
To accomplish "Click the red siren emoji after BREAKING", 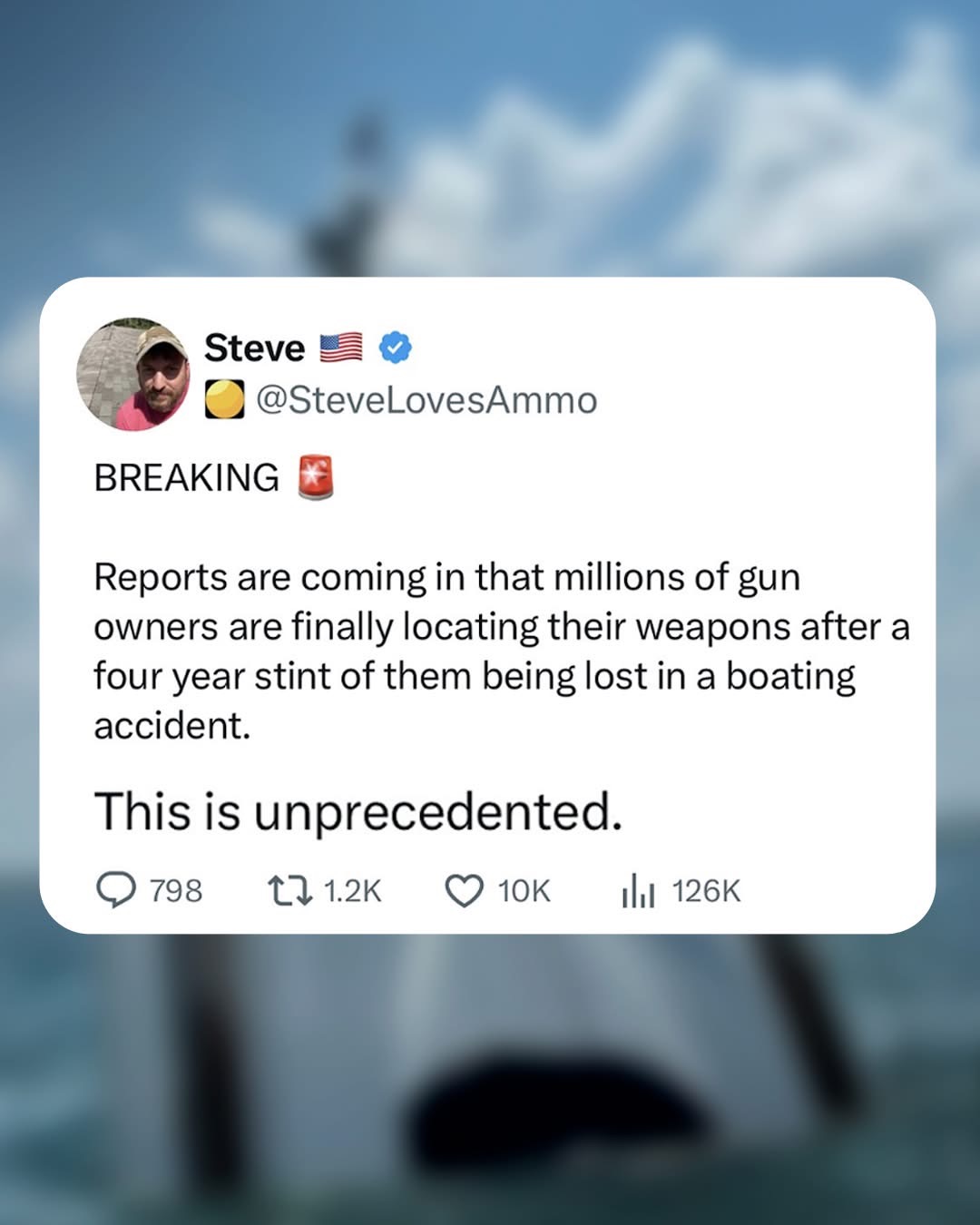I will pyautogui.click(x=316, y=477).
